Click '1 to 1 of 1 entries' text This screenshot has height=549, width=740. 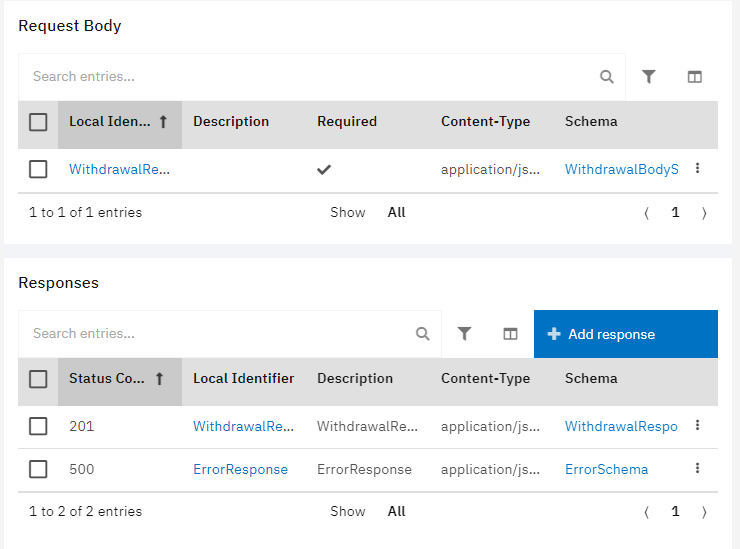pos(85,212)
